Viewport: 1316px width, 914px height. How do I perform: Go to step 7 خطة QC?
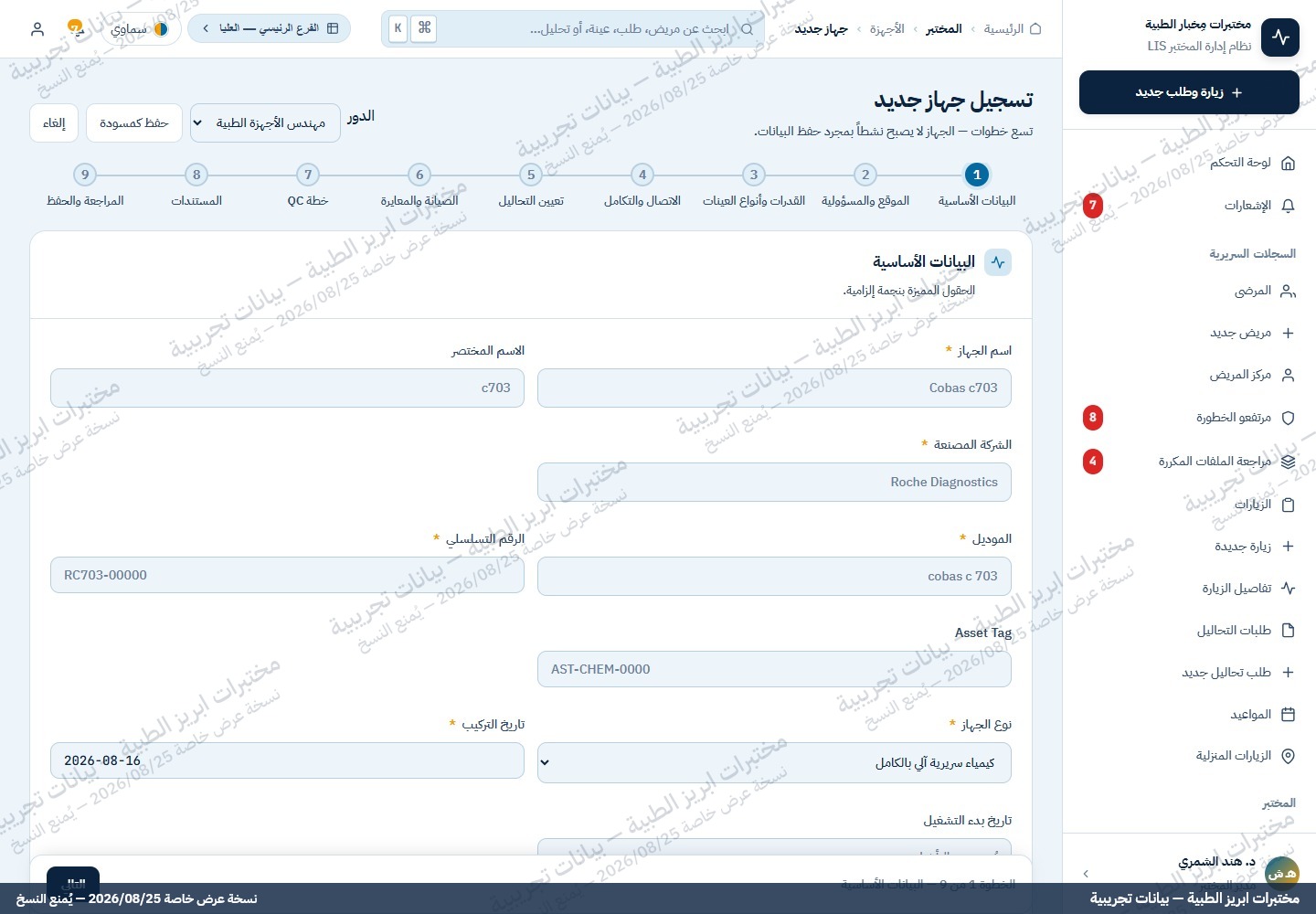point(308,185)
